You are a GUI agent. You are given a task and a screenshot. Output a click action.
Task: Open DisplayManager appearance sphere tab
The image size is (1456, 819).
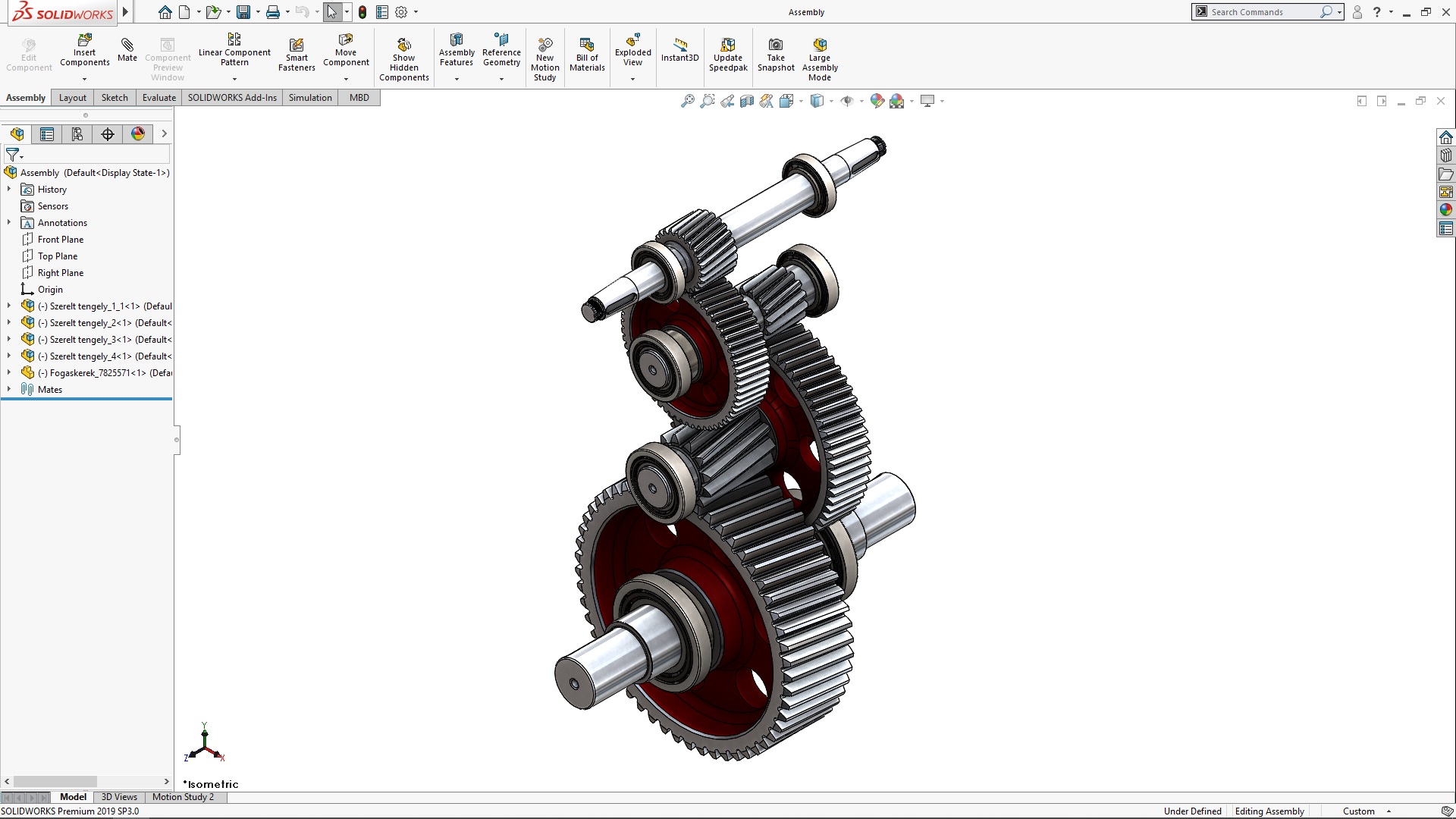click(x=138, y=134)
